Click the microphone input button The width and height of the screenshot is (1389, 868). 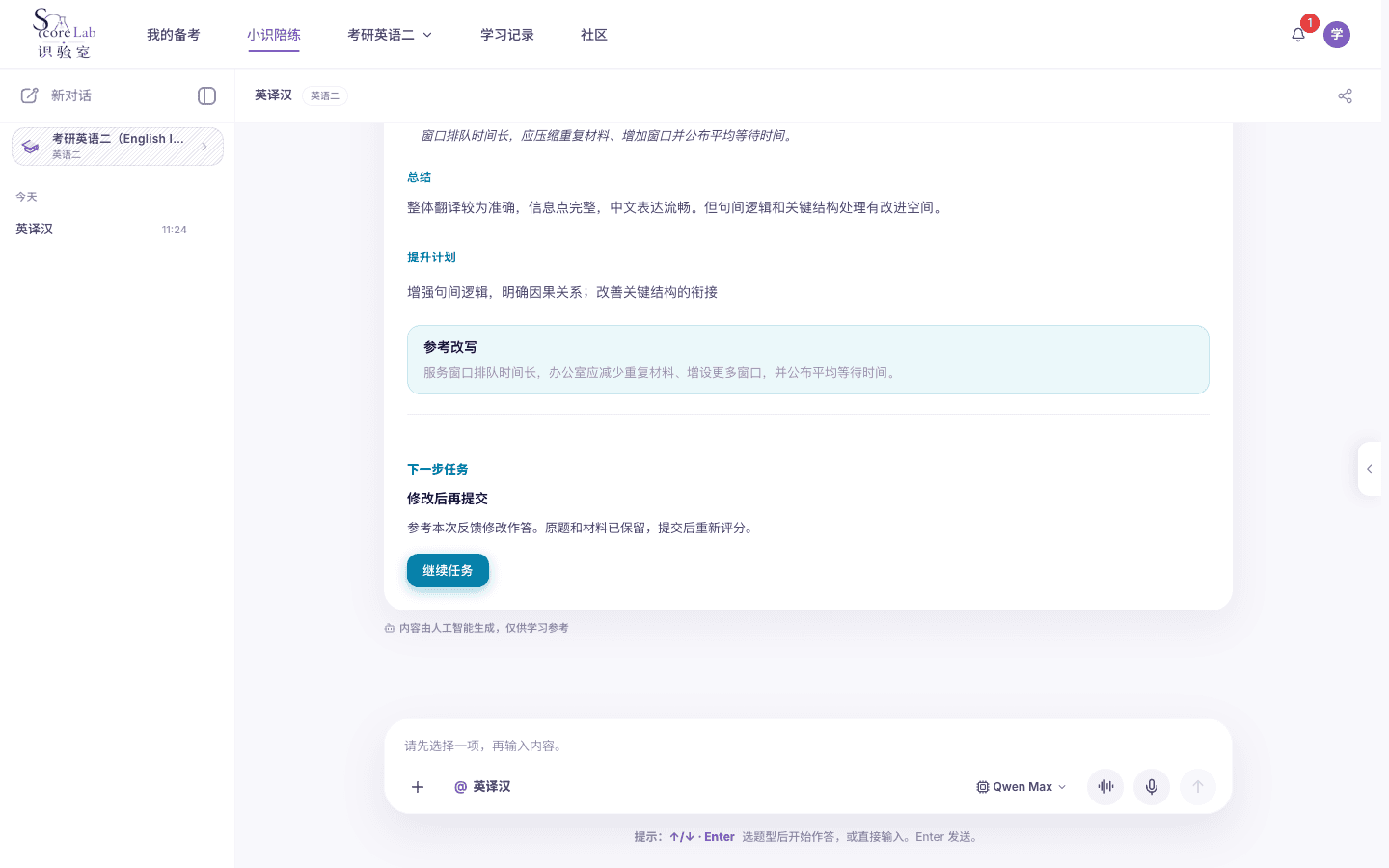click(x=1152, y=787)
